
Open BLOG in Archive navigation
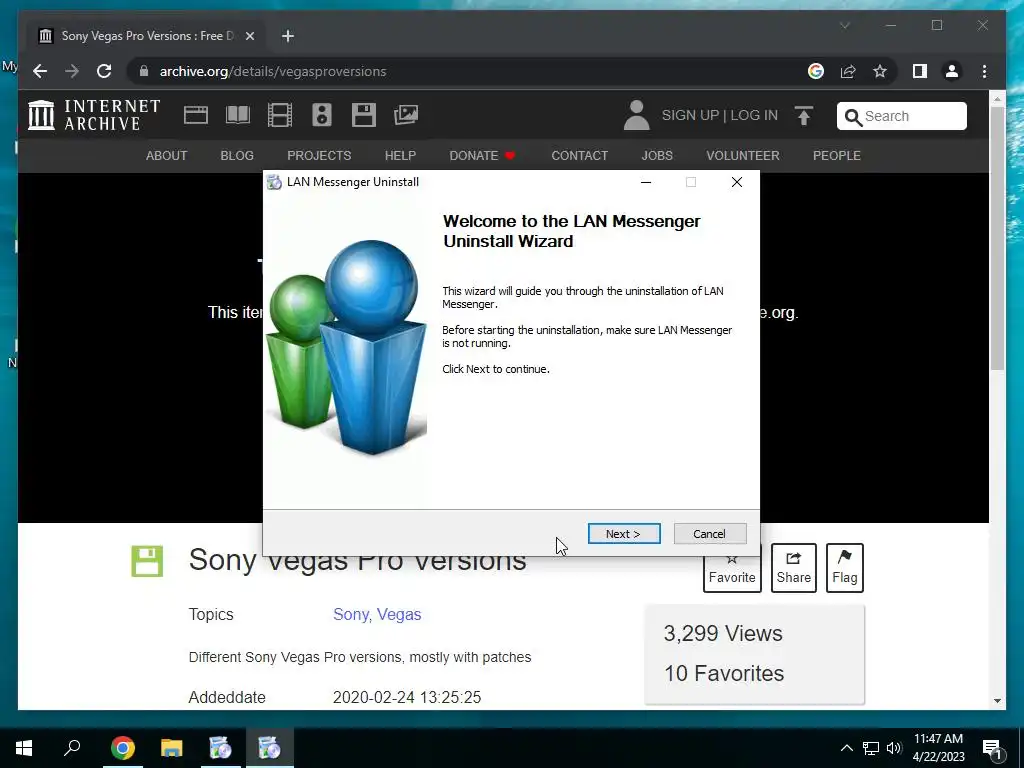point(237,155)
